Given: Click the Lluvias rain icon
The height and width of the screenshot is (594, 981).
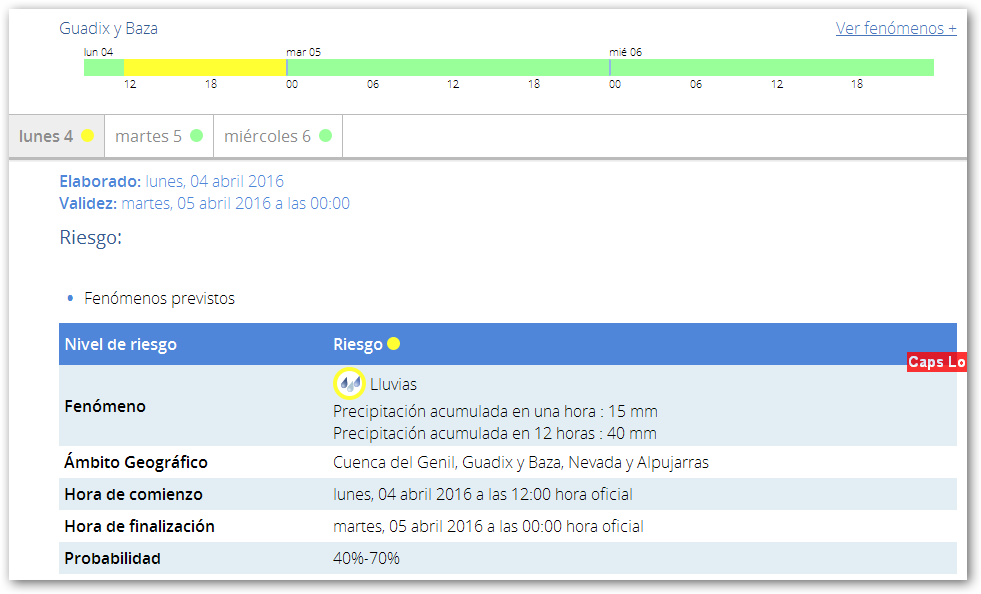Looking at the screenshot, I should pos(349,383).
